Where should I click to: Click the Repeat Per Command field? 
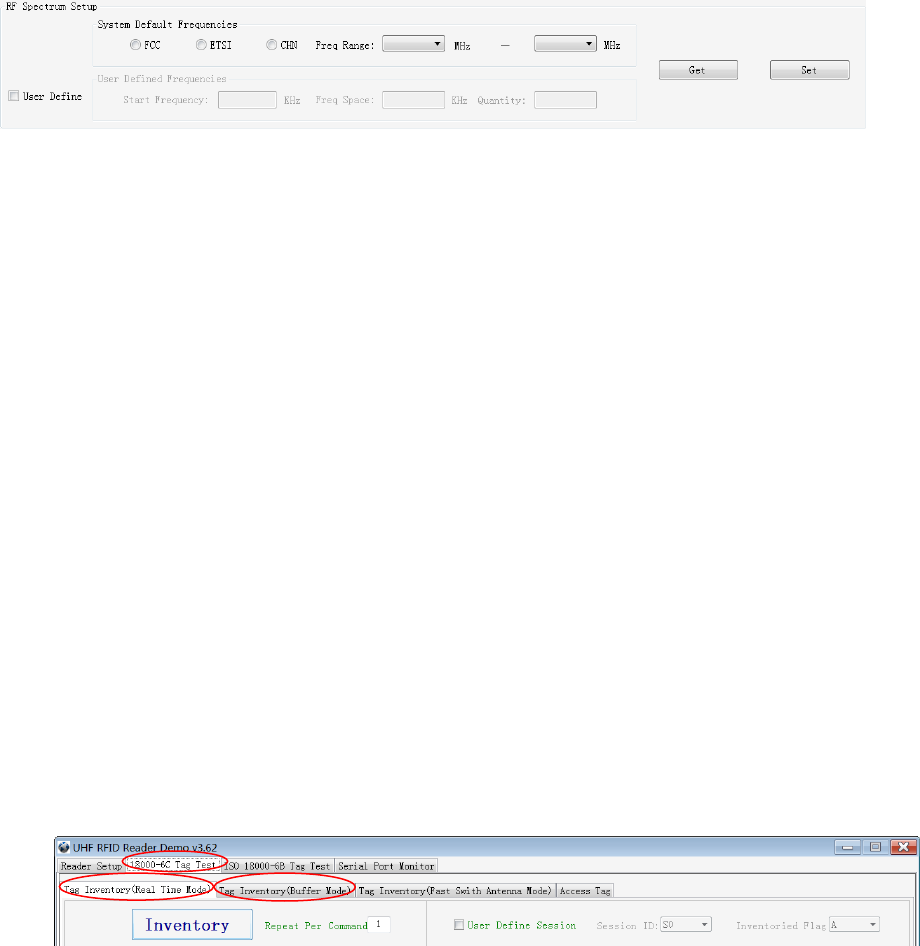click(x=379, y=924)
